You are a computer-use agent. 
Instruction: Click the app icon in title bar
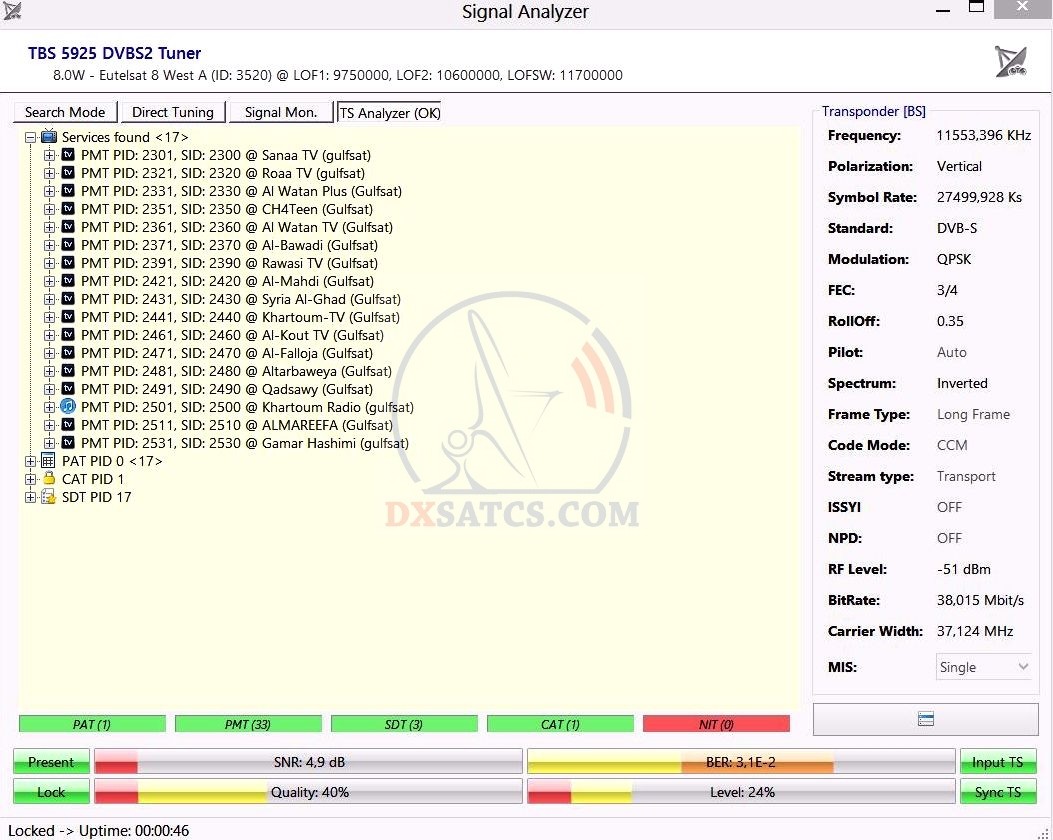pos(12,11)
